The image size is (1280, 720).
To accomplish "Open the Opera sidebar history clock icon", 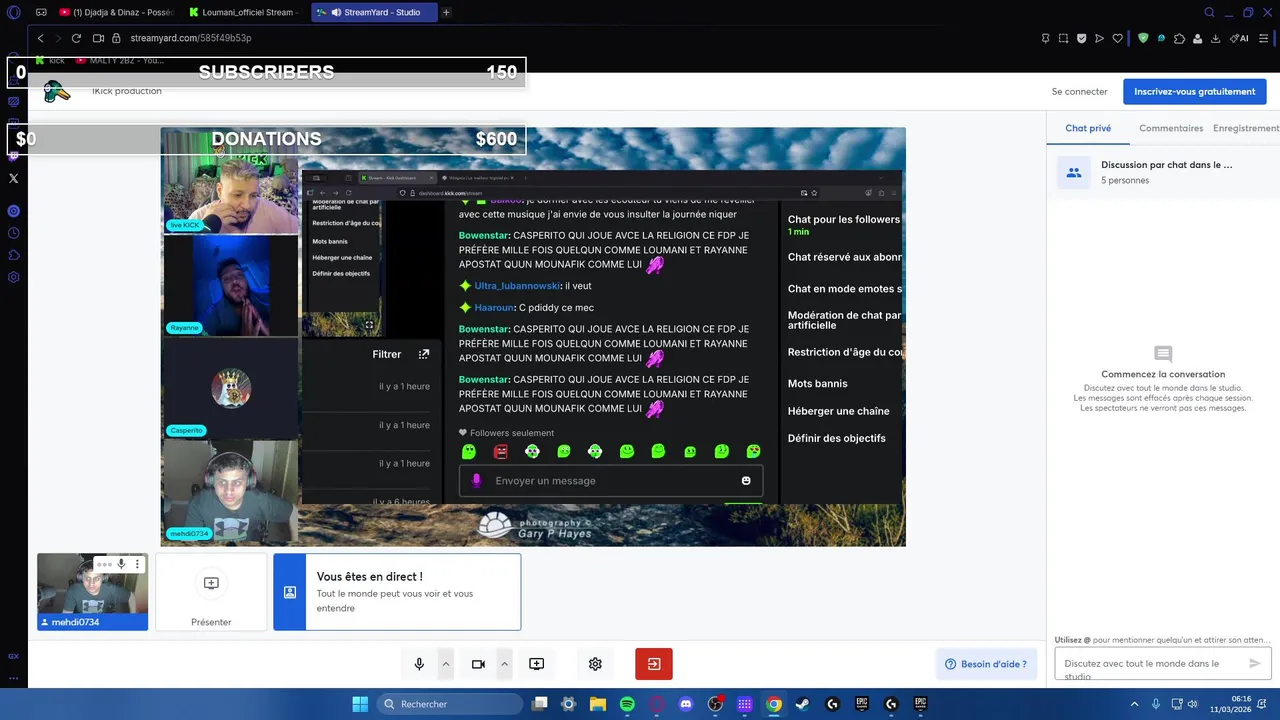I will tap(13, 233).
